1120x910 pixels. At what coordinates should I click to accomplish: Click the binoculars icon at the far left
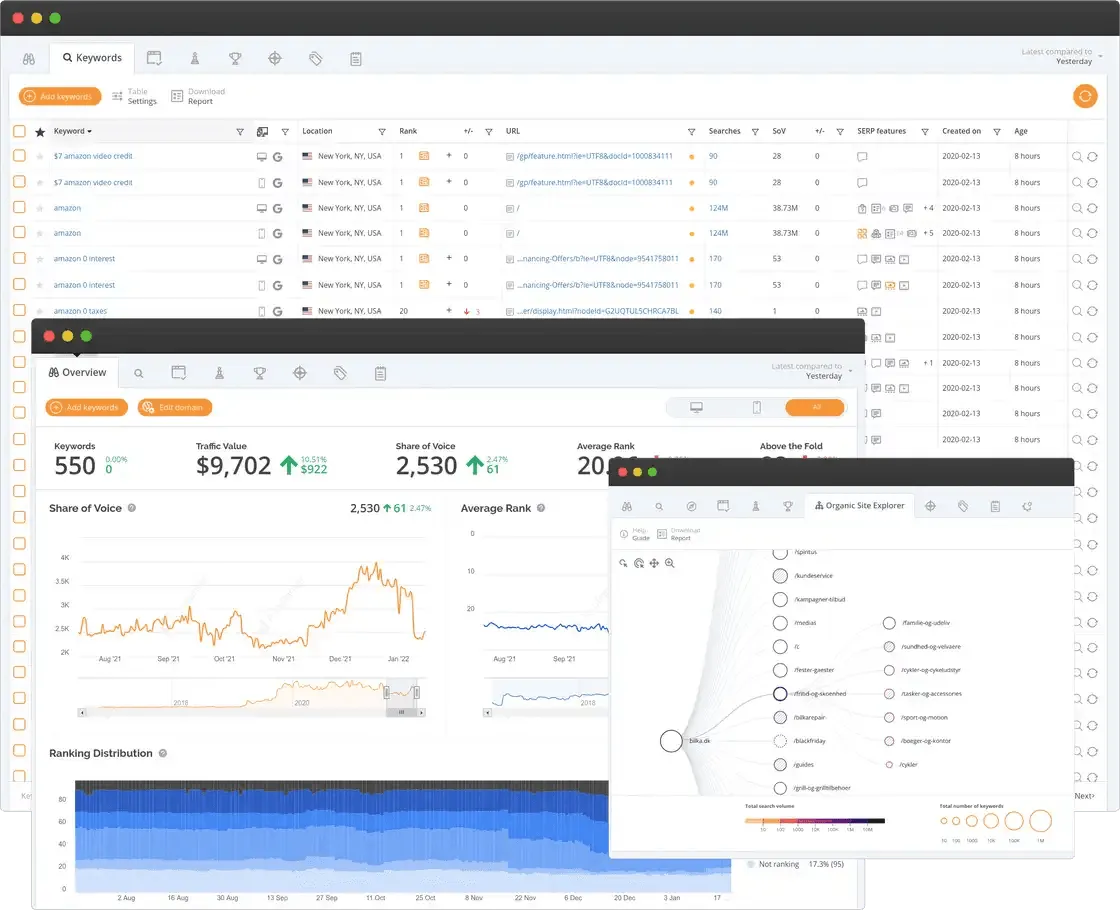[x=27, y=58]
